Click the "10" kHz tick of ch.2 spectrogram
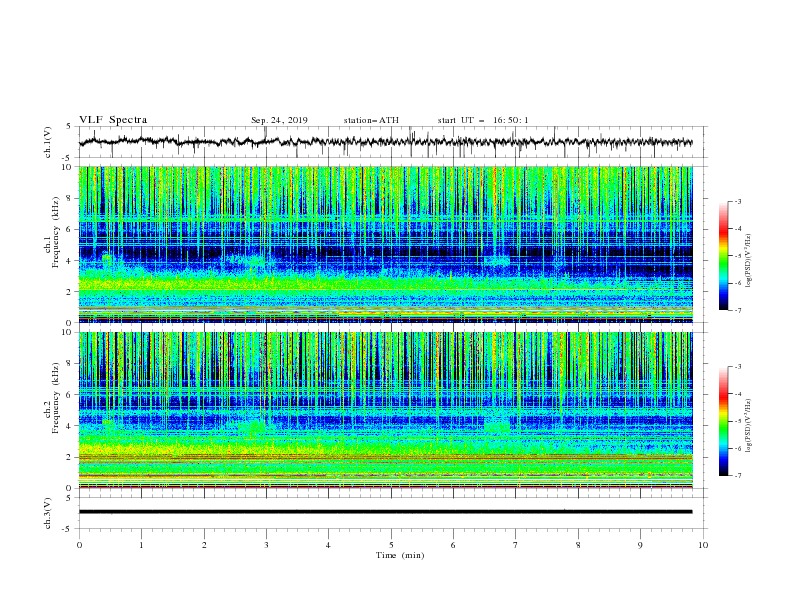The image size is (792, 612). [69, 332]
